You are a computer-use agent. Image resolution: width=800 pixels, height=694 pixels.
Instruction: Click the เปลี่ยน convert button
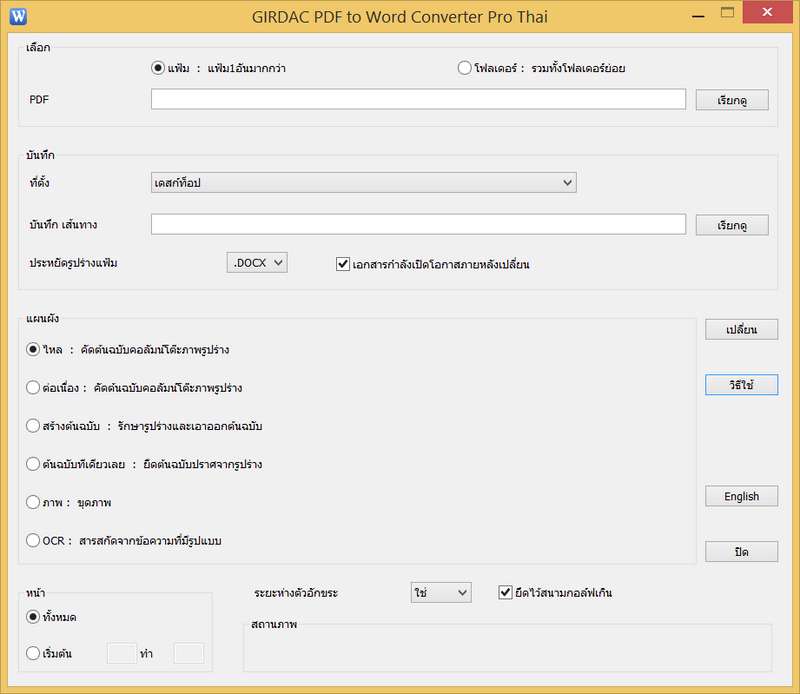click(741, 330)
